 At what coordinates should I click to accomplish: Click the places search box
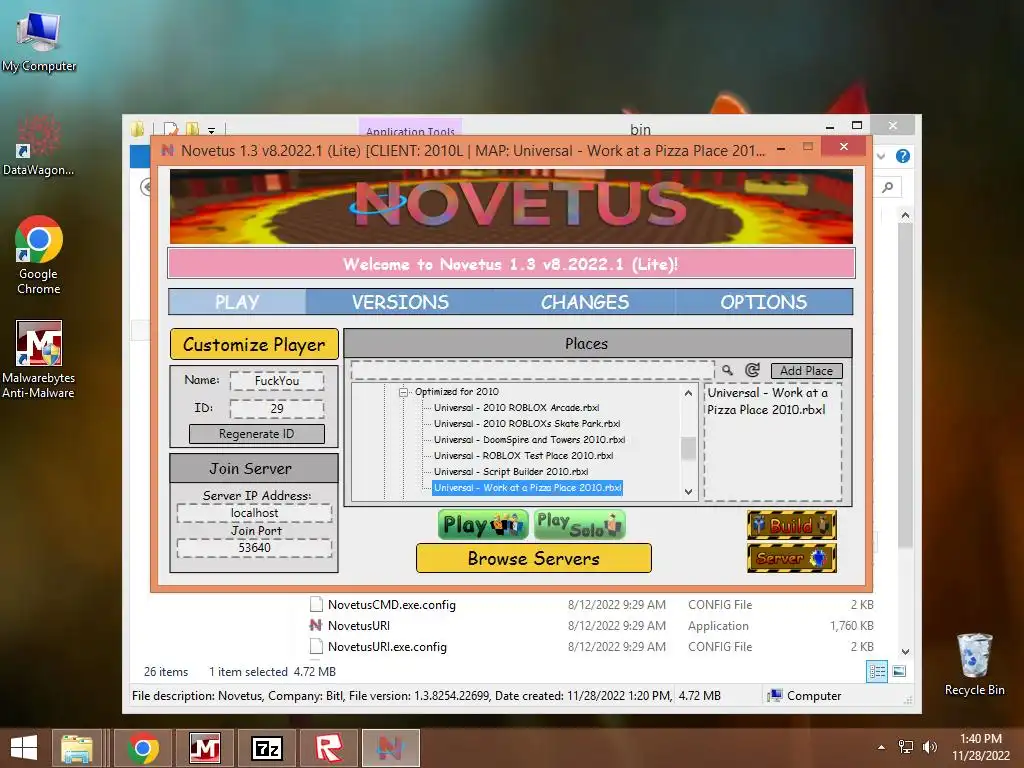tap(532, 370)
